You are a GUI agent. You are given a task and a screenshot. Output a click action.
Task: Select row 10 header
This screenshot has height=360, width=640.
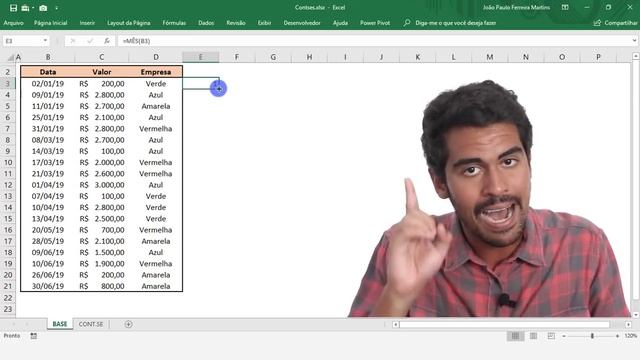(x=8, y=162)
